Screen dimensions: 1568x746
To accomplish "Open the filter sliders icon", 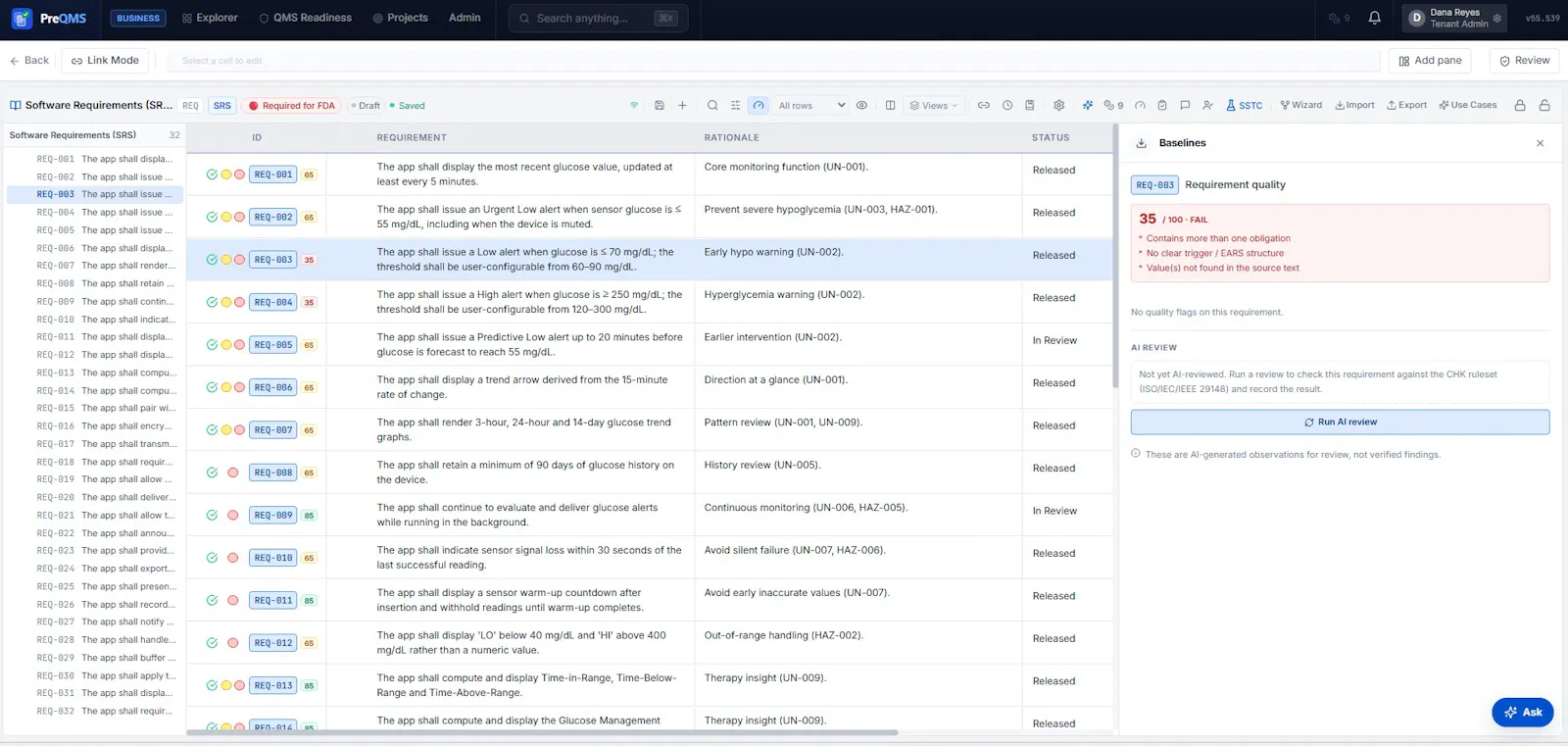I will pos(736,105).
